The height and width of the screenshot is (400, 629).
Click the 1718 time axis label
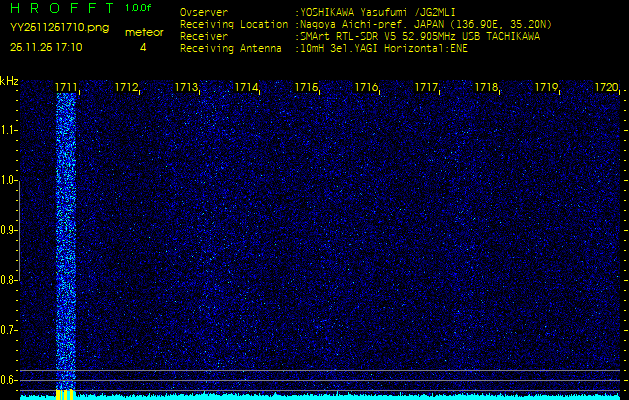[x=486, y=87]
